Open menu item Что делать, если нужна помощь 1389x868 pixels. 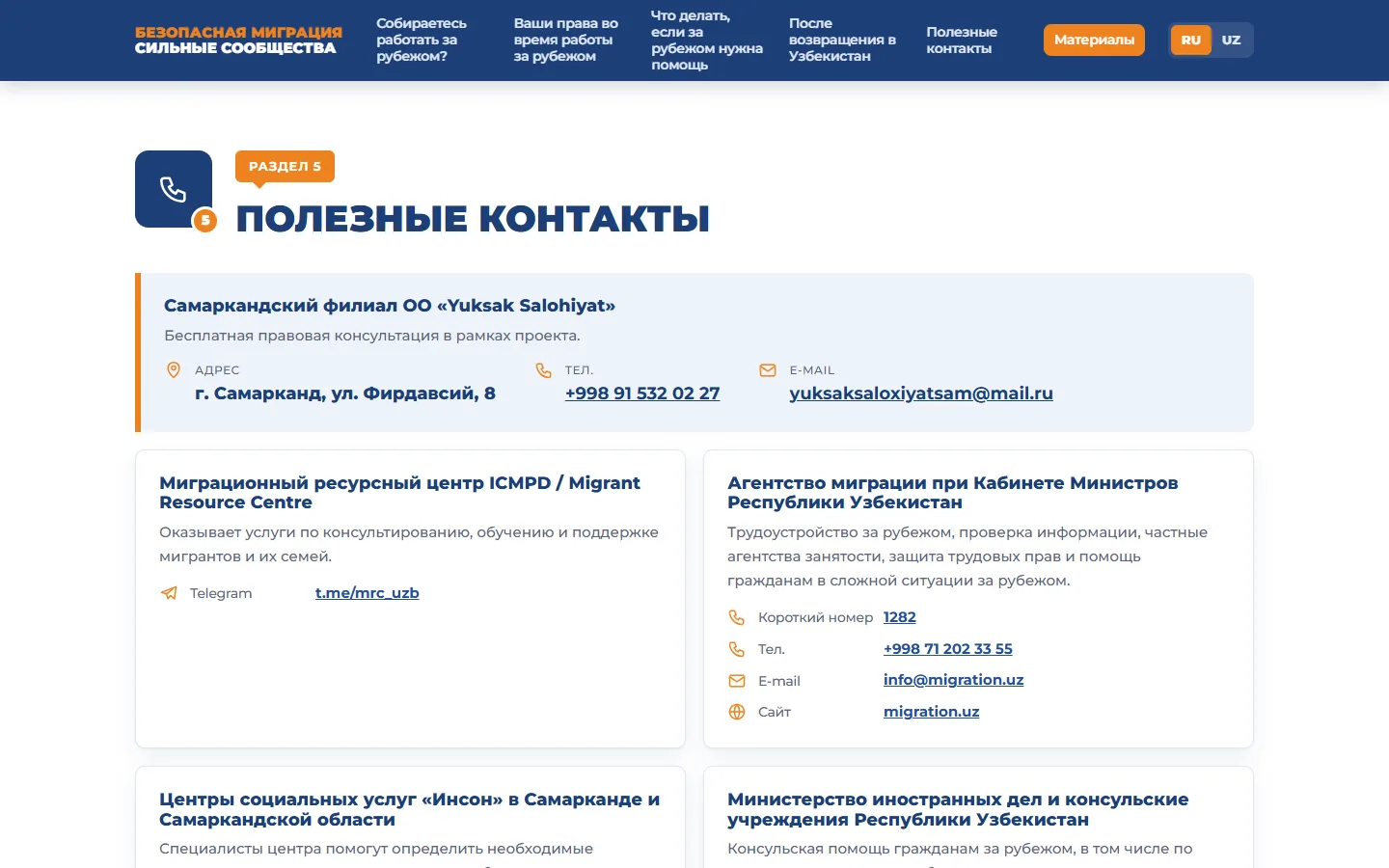707,41
